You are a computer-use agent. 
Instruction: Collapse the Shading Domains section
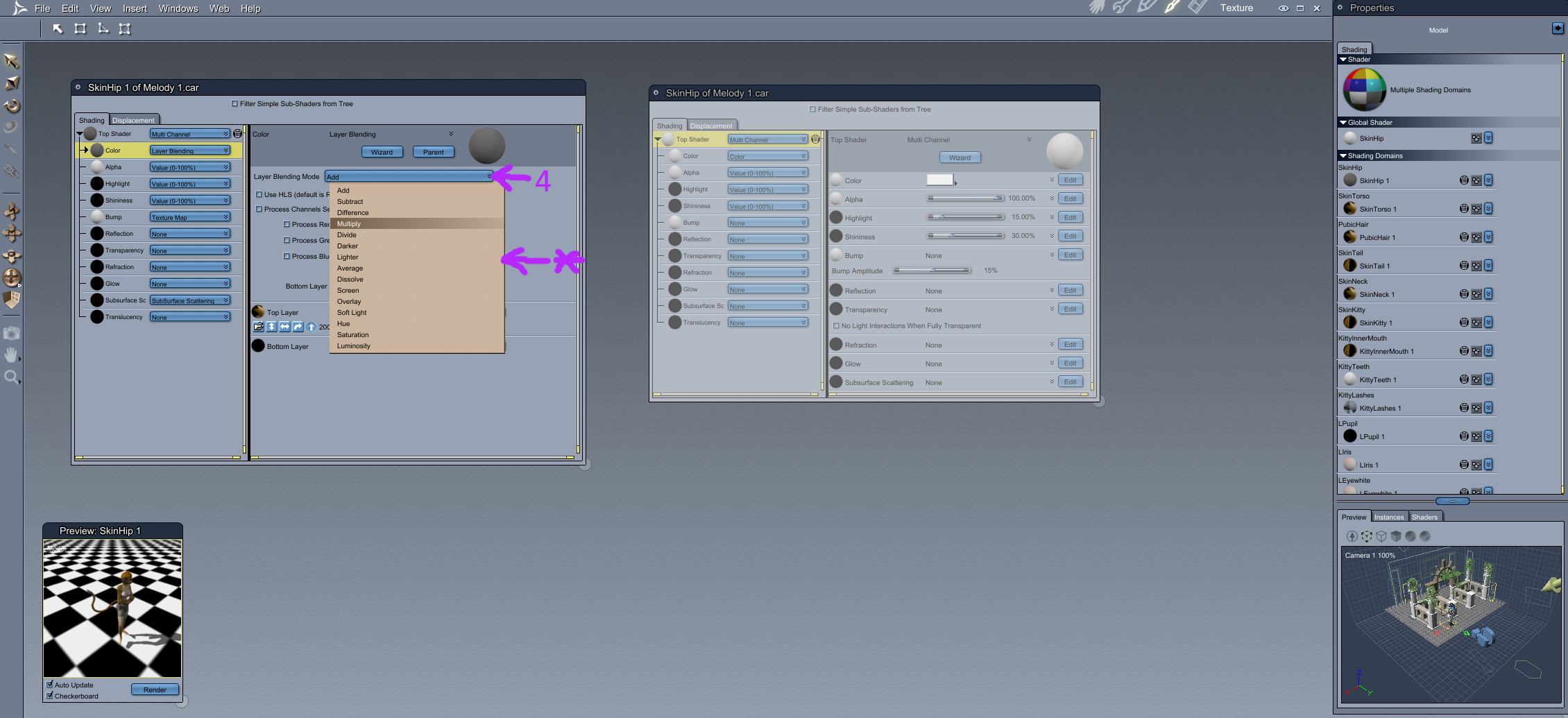[x=1343, y=156]
